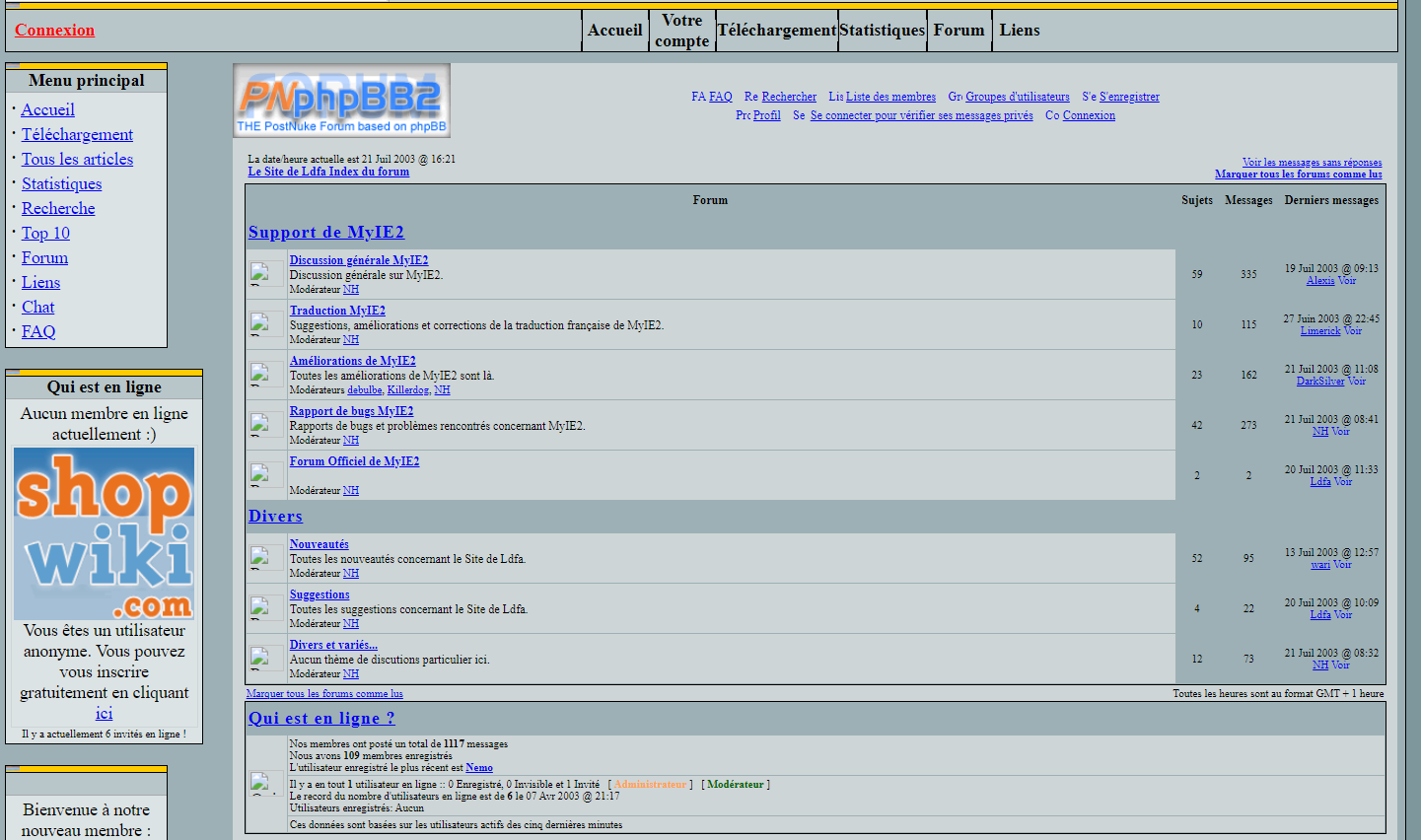
Task: Open Top 10 in the sidebar menu
Action: [x=45, y=233]
